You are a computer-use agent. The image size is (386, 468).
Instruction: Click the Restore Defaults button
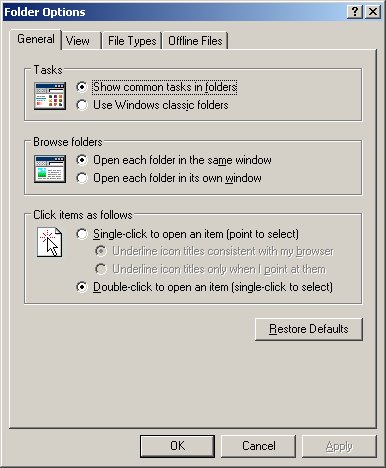coord(309,329)
